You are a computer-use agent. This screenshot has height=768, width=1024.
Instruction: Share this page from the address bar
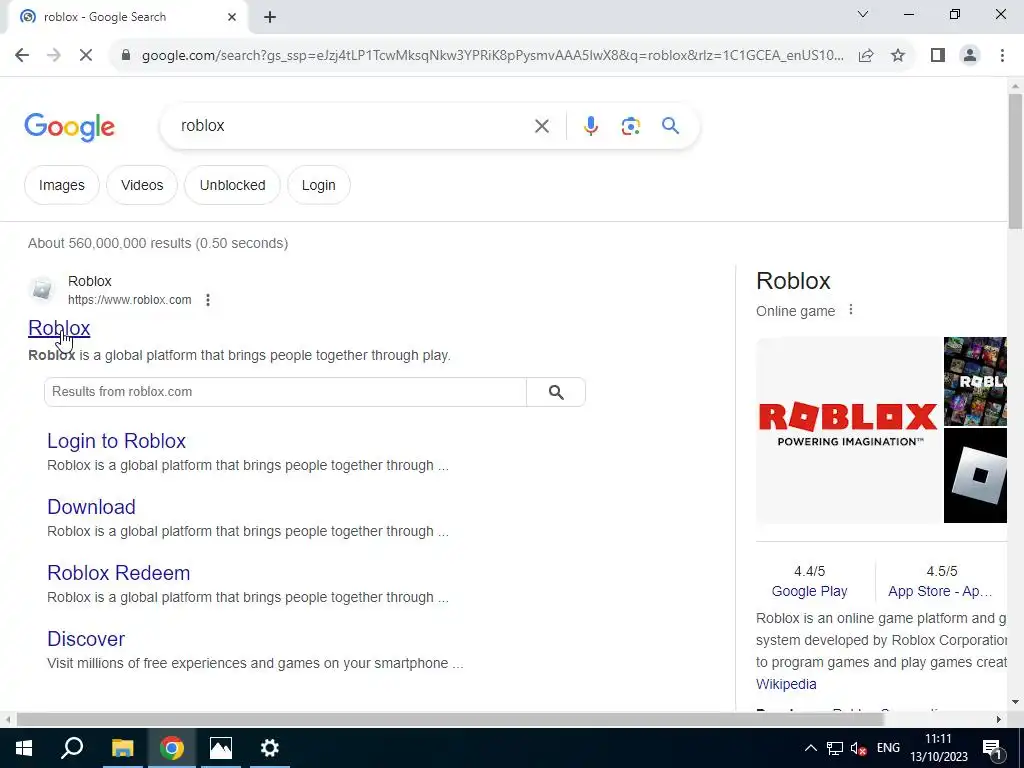coord(866,56)
